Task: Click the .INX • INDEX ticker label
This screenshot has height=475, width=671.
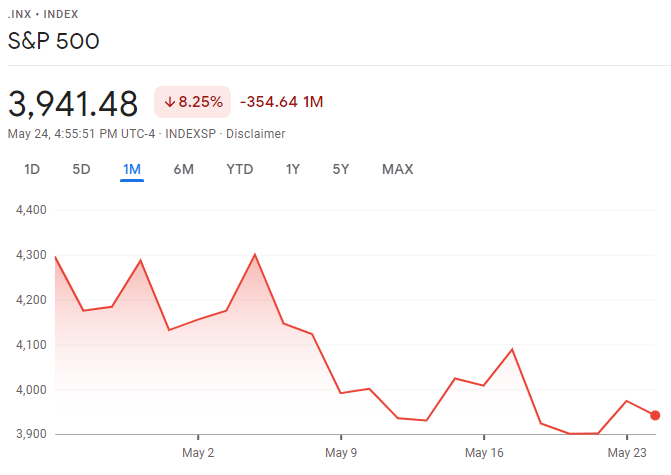Action: tap(43, 14)
